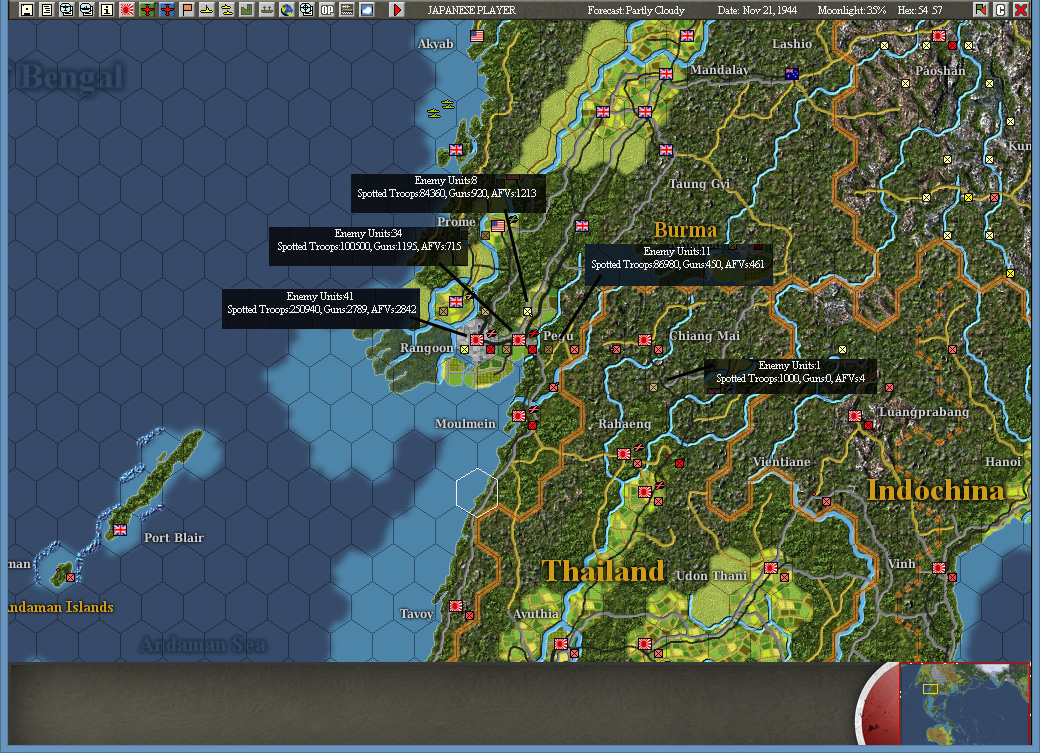Select the Japanese base icon at Tavoy

tap(456, 606)
